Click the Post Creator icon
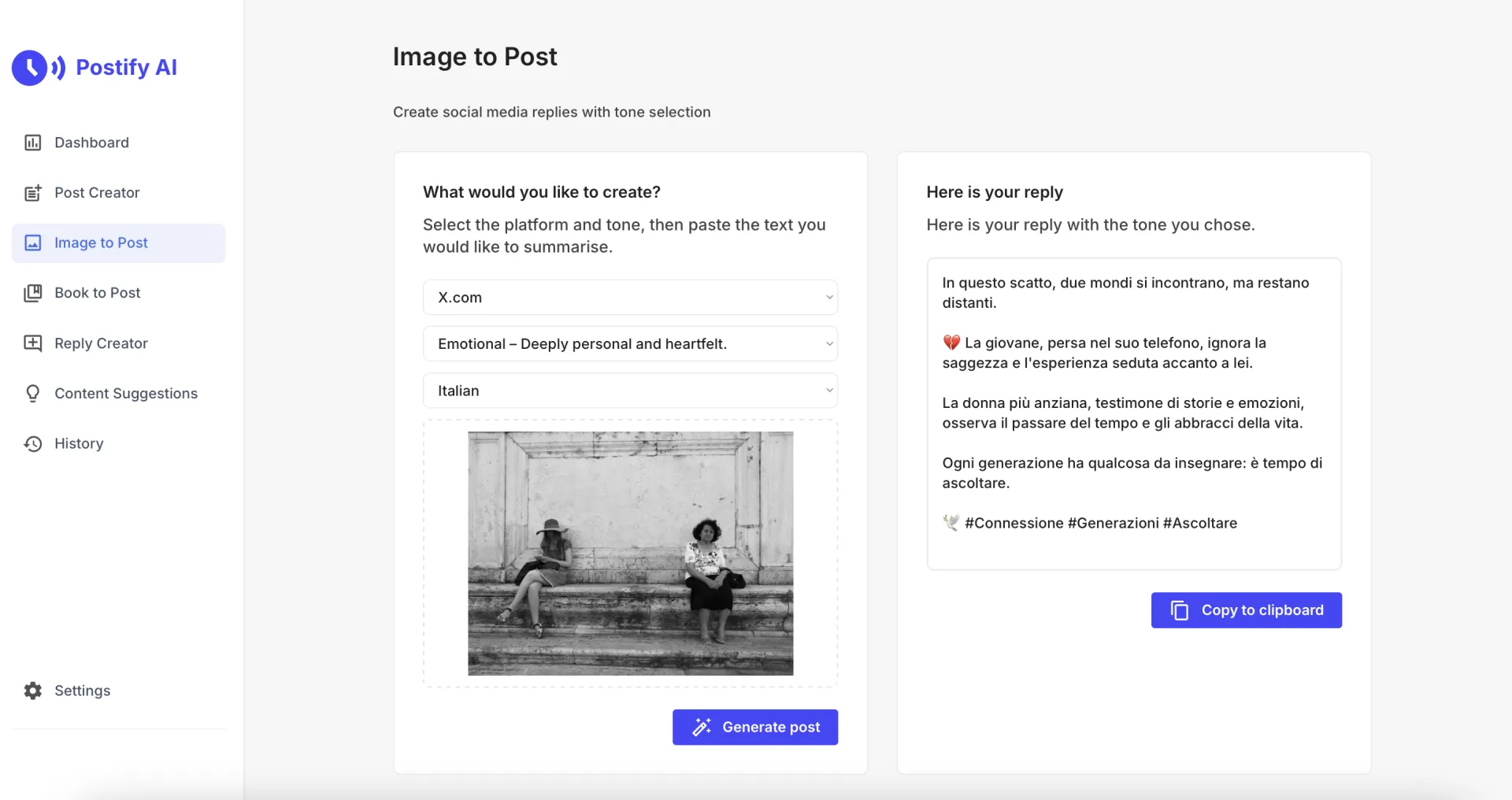Image resolution: width=1512 pixels, height=800 pixels. point(32,193)
